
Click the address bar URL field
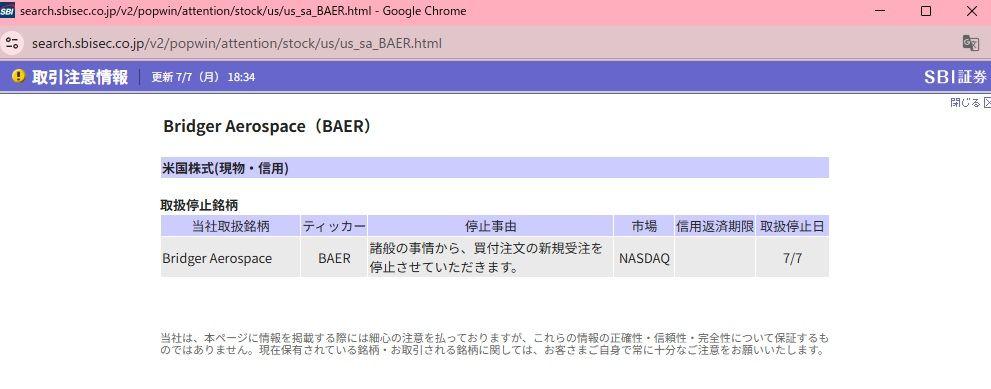pos(237,43)
